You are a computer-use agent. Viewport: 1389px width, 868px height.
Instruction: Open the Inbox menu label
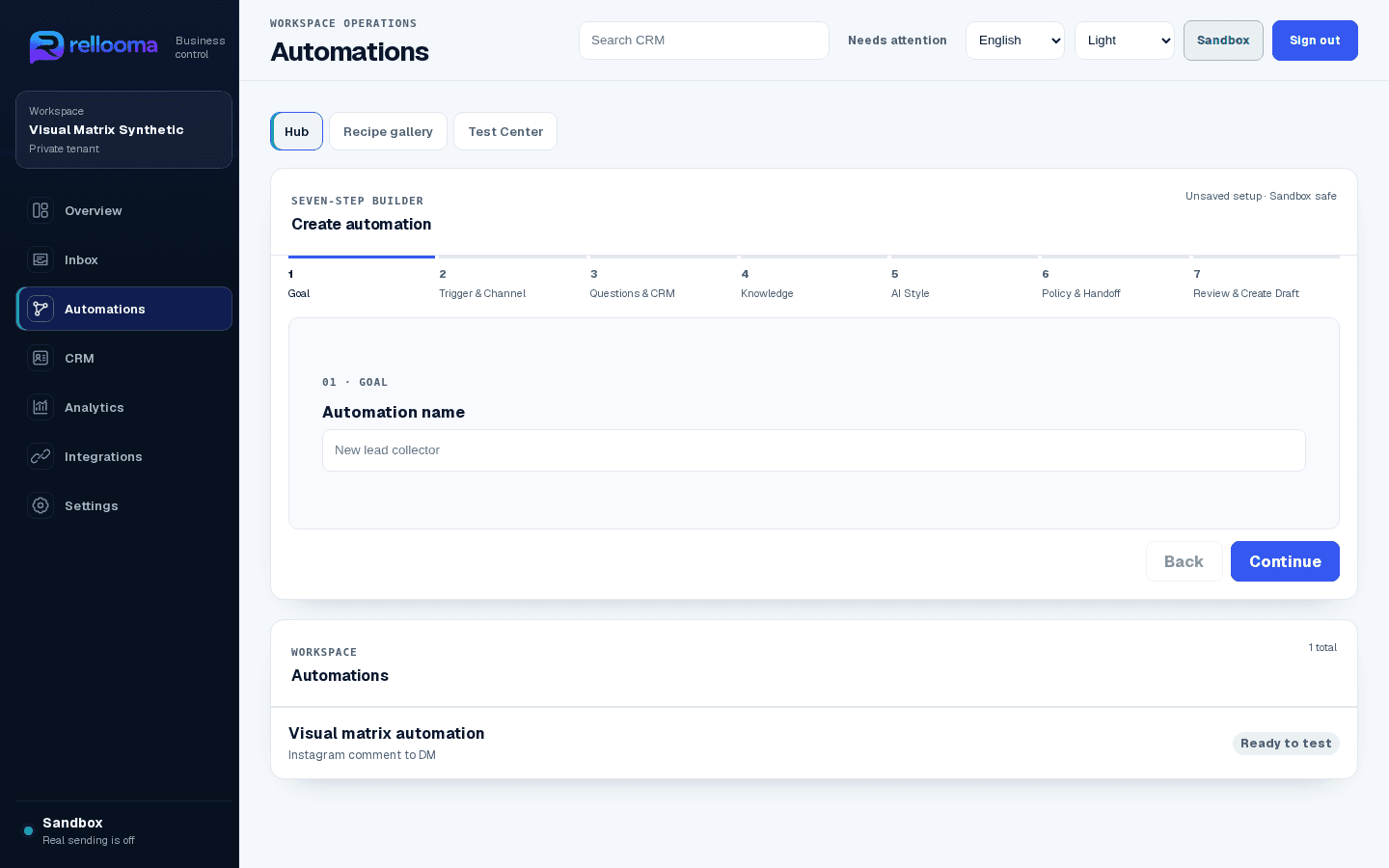(81, 260)
